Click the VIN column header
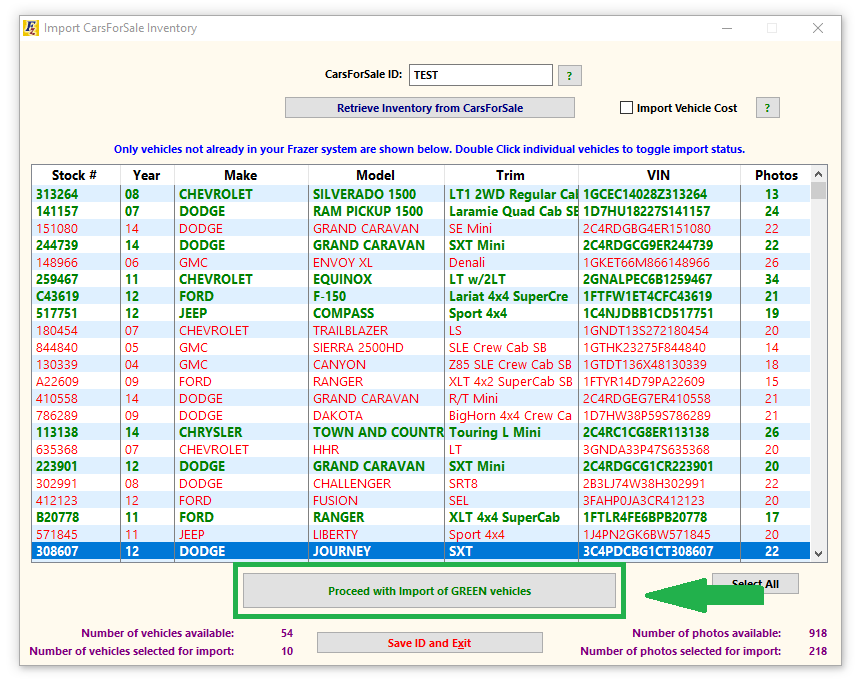The width and height of the screenshot is (858, 682). 658,175
